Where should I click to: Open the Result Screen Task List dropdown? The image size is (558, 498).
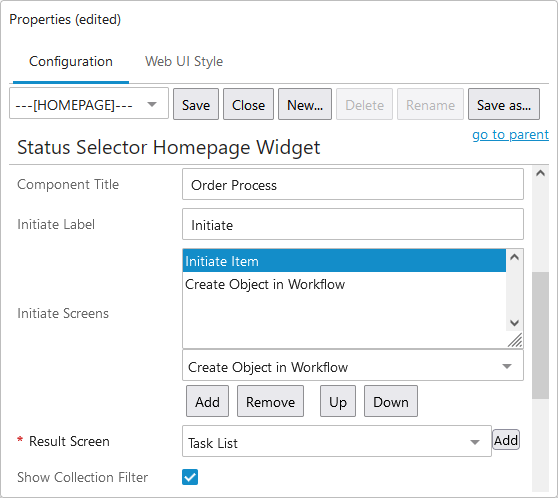coord(337,442)
